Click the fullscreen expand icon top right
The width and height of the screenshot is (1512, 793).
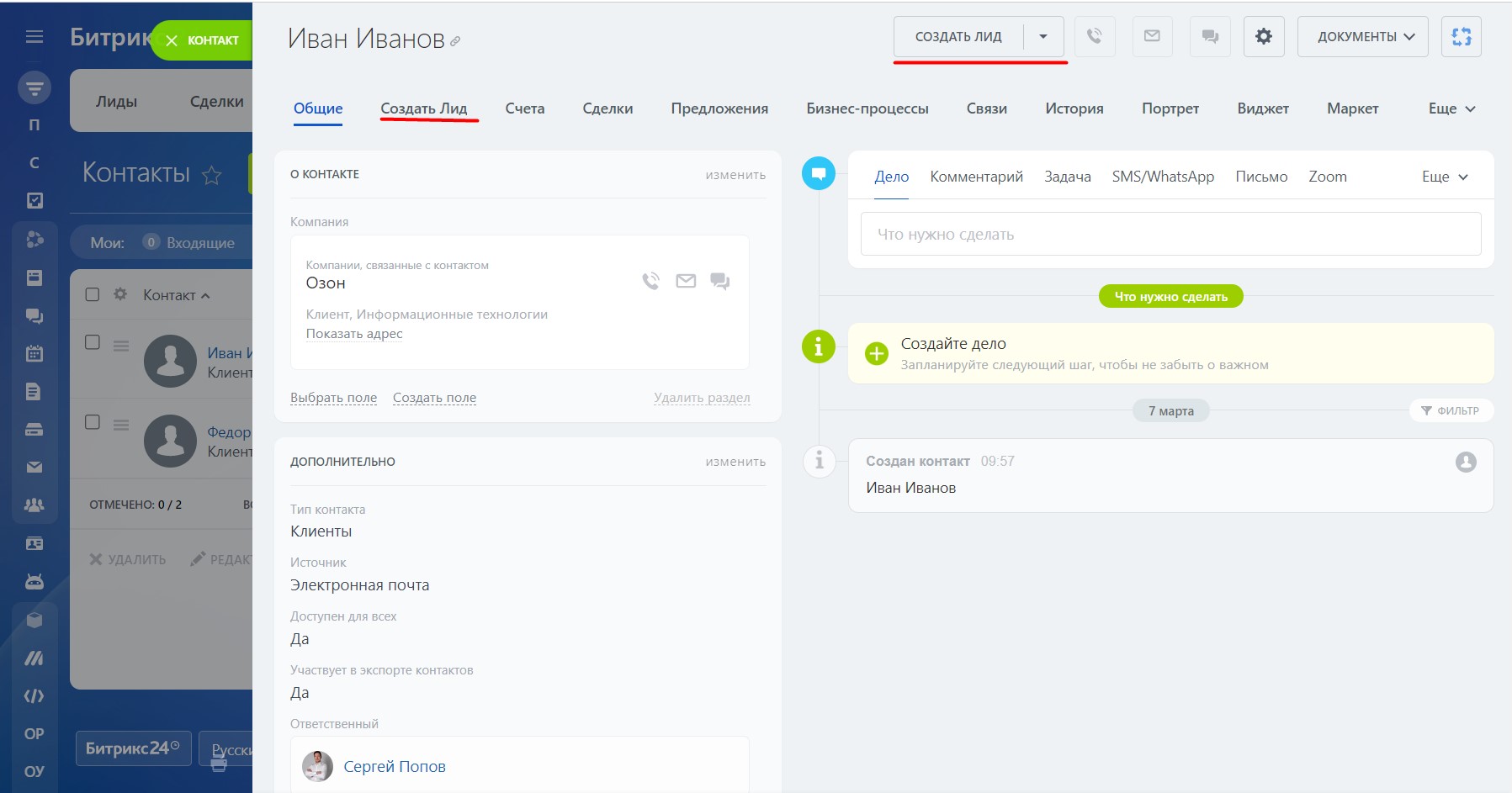[1461, 36]
